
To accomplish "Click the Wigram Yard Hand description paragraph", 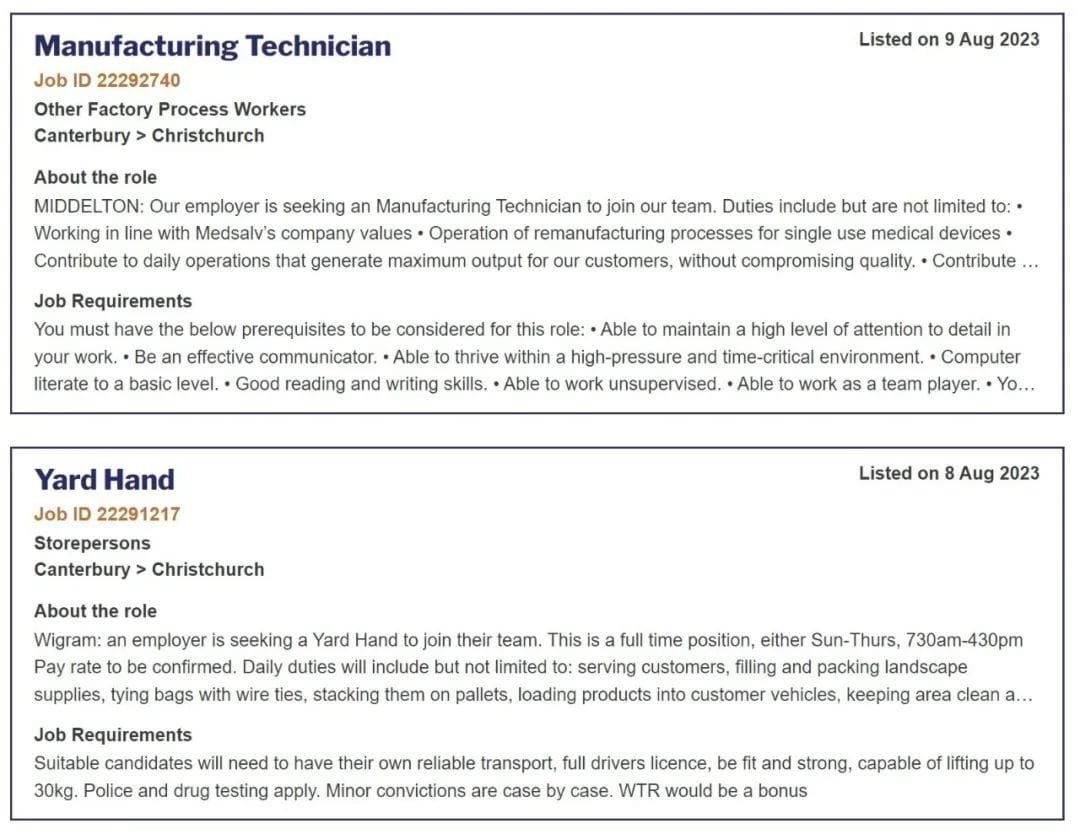I will [x=534, y=667].
